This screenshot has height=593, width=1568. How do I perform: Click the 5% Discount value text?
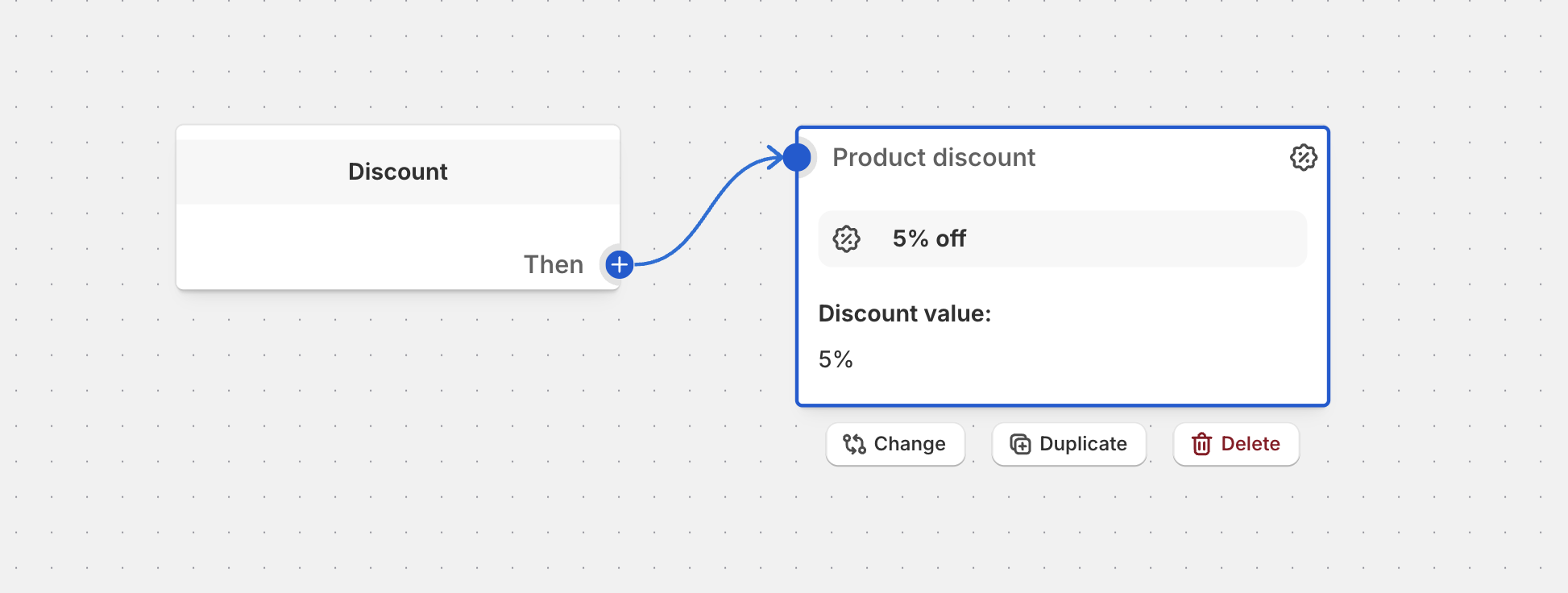tap(836, 359)
